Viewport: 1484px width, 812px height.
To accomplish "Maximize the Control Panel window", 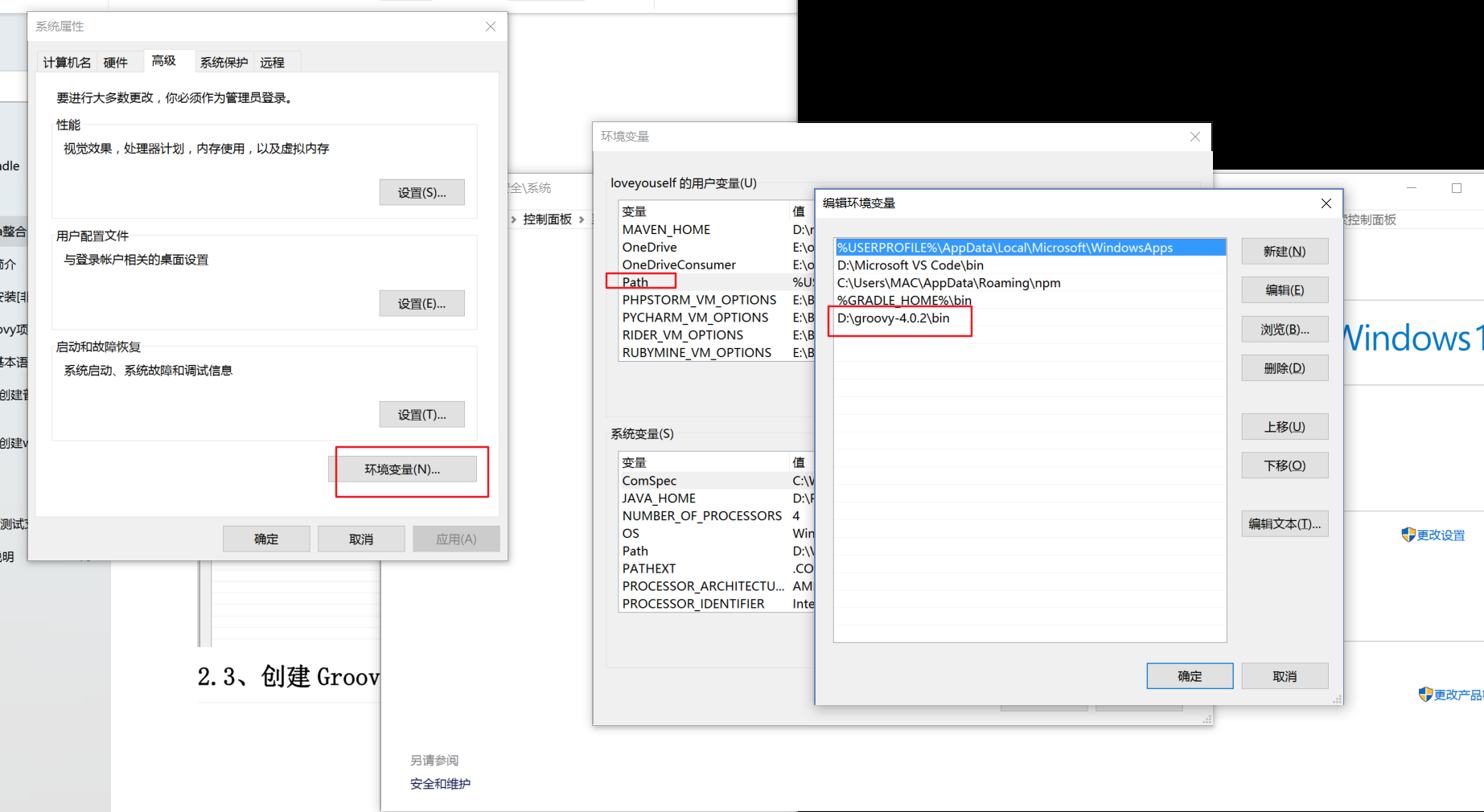I will pyautogui.click(x=1457, y=188).
